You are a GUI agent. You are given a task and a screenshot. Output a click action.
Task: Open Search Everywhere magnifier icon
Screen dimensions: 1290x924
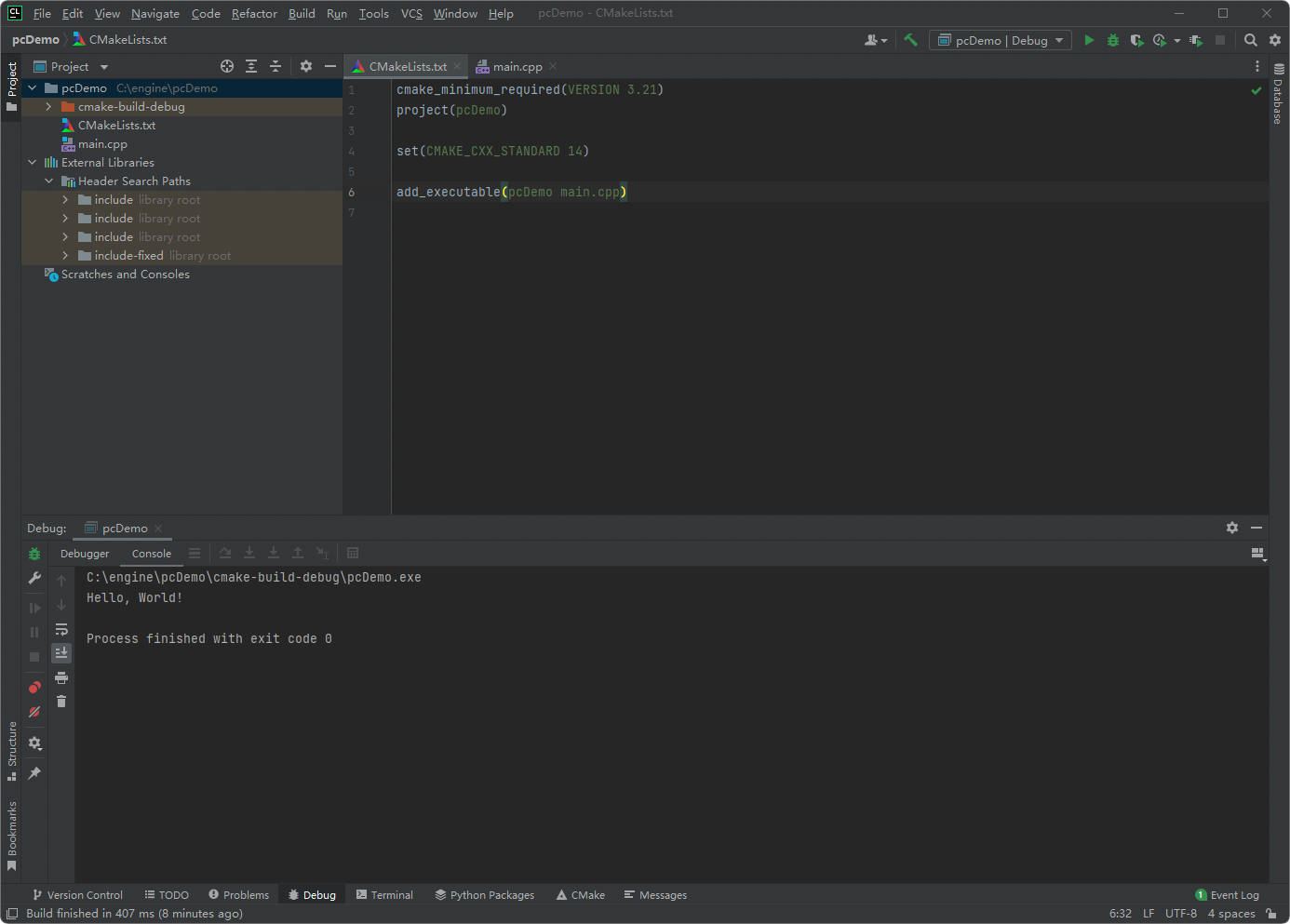pos(1251,40)
